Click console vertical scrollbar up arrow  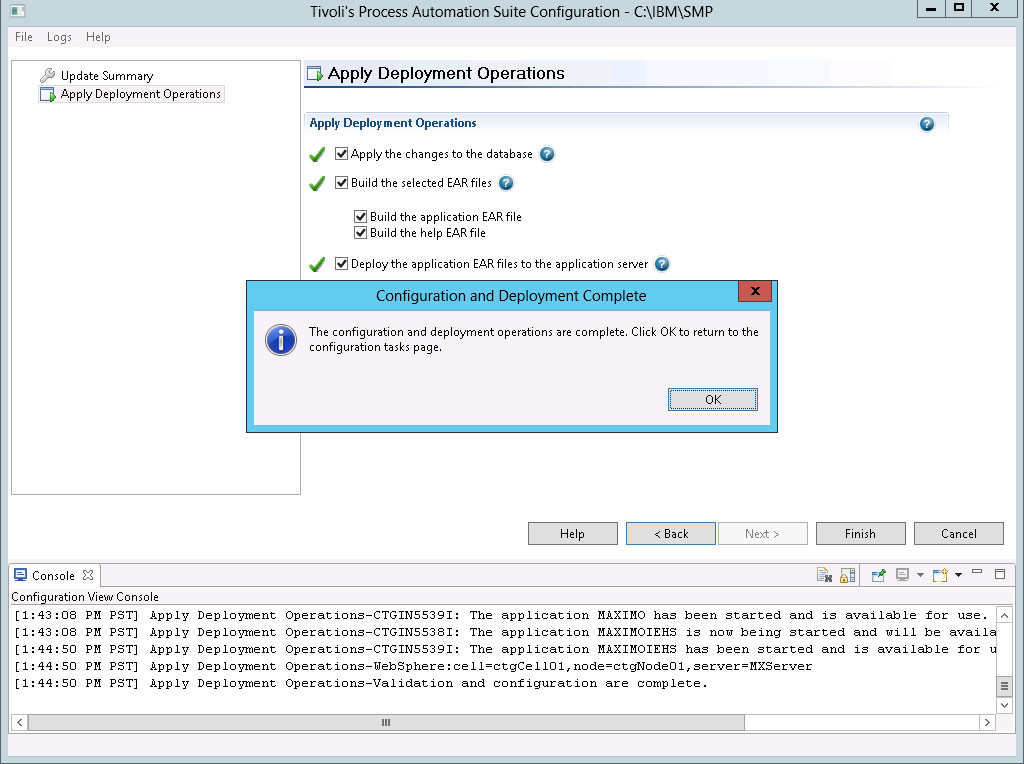coord(1004,616)
